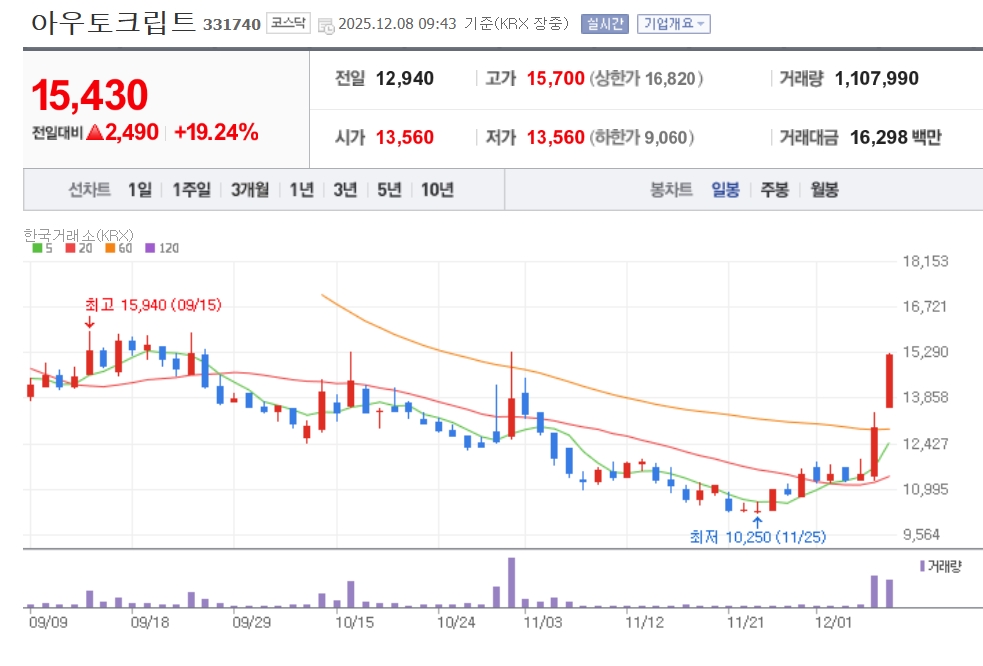Switch to 월봉 monthly candle chart
This screenshot has width=983, height=666.
click(x=824, y=189)
